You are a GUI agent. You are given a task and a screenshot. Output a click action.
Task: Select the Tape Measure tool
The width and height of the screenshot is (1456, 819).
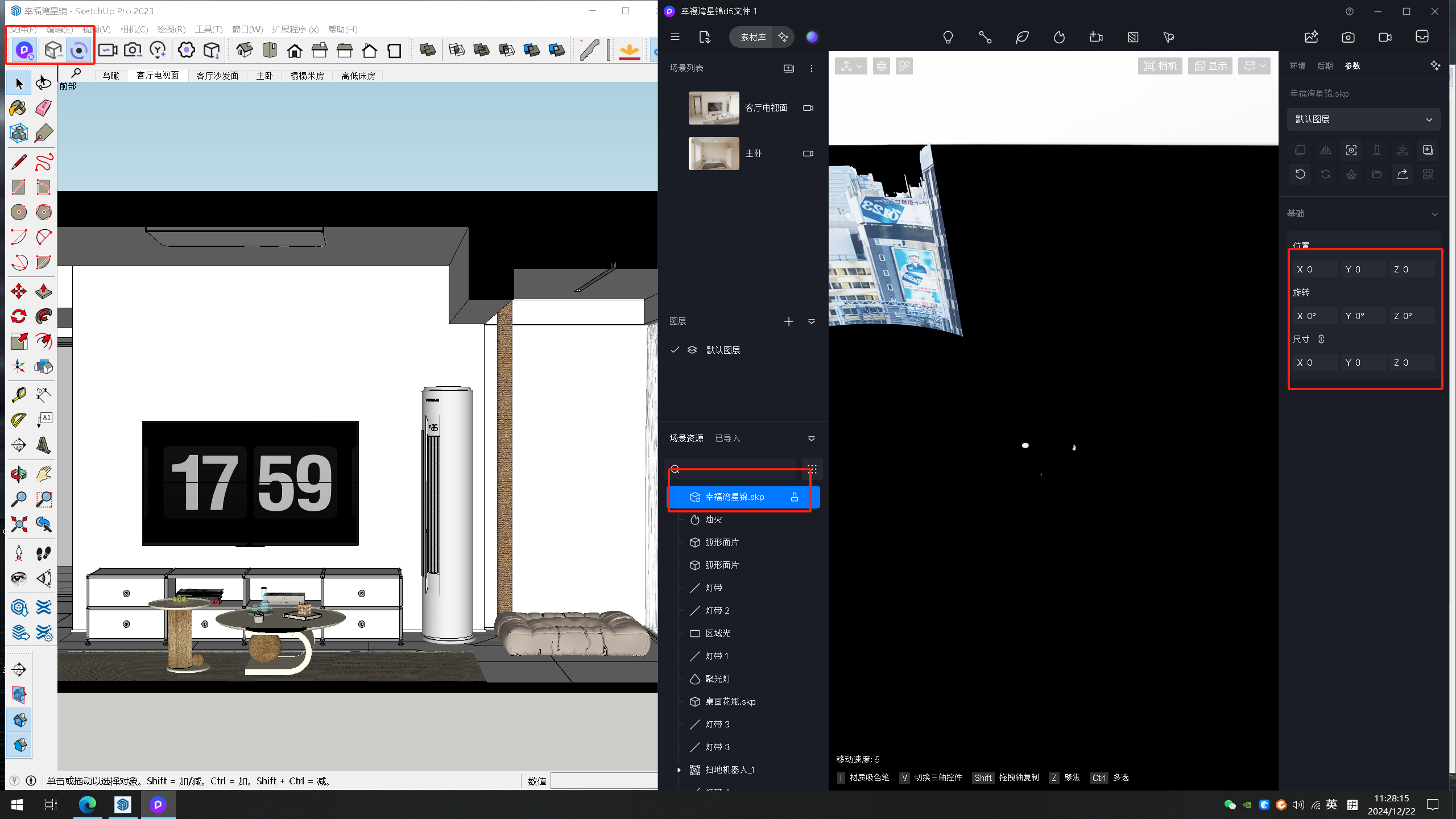18,395
